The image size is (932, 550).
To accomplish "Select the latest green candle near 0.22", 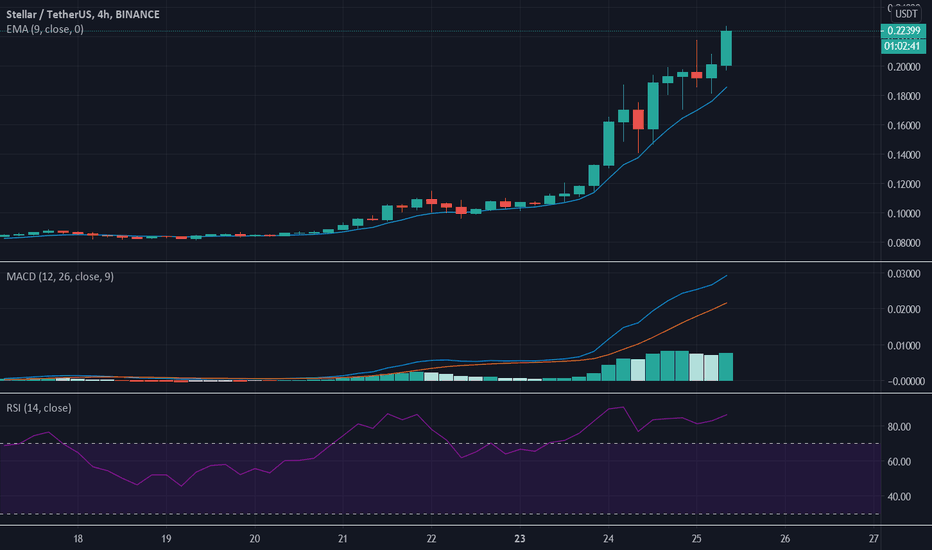I will coord(726,49).
